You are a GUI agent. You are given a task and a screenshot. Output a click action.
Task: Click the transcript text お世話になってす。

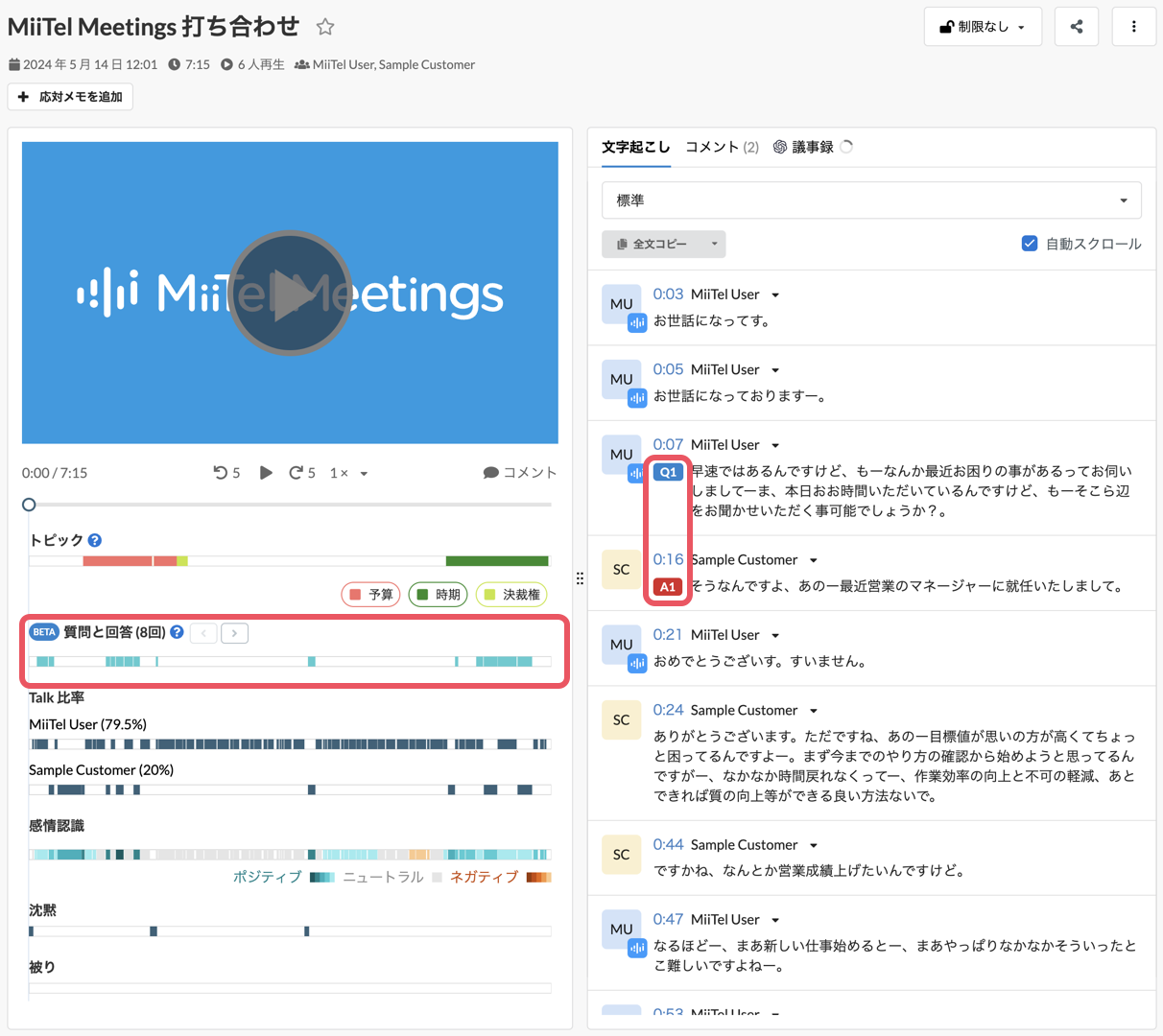(x=712, y=321)
